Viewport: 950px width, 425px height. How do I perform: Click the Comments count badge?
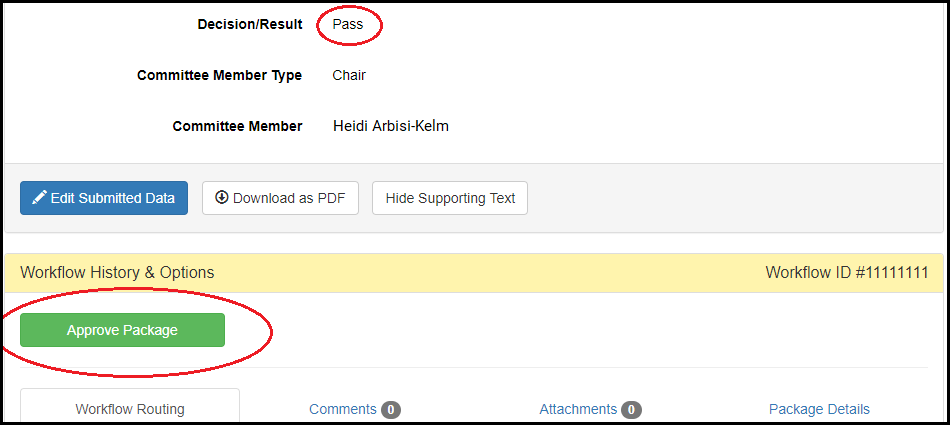point(391,409)
